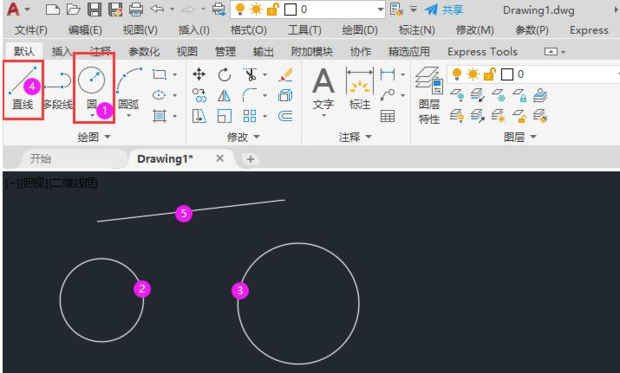Expand the 绘图 panel
Image resolution: width=620 pixels, height=373 pixels.
tap(94, 137)
